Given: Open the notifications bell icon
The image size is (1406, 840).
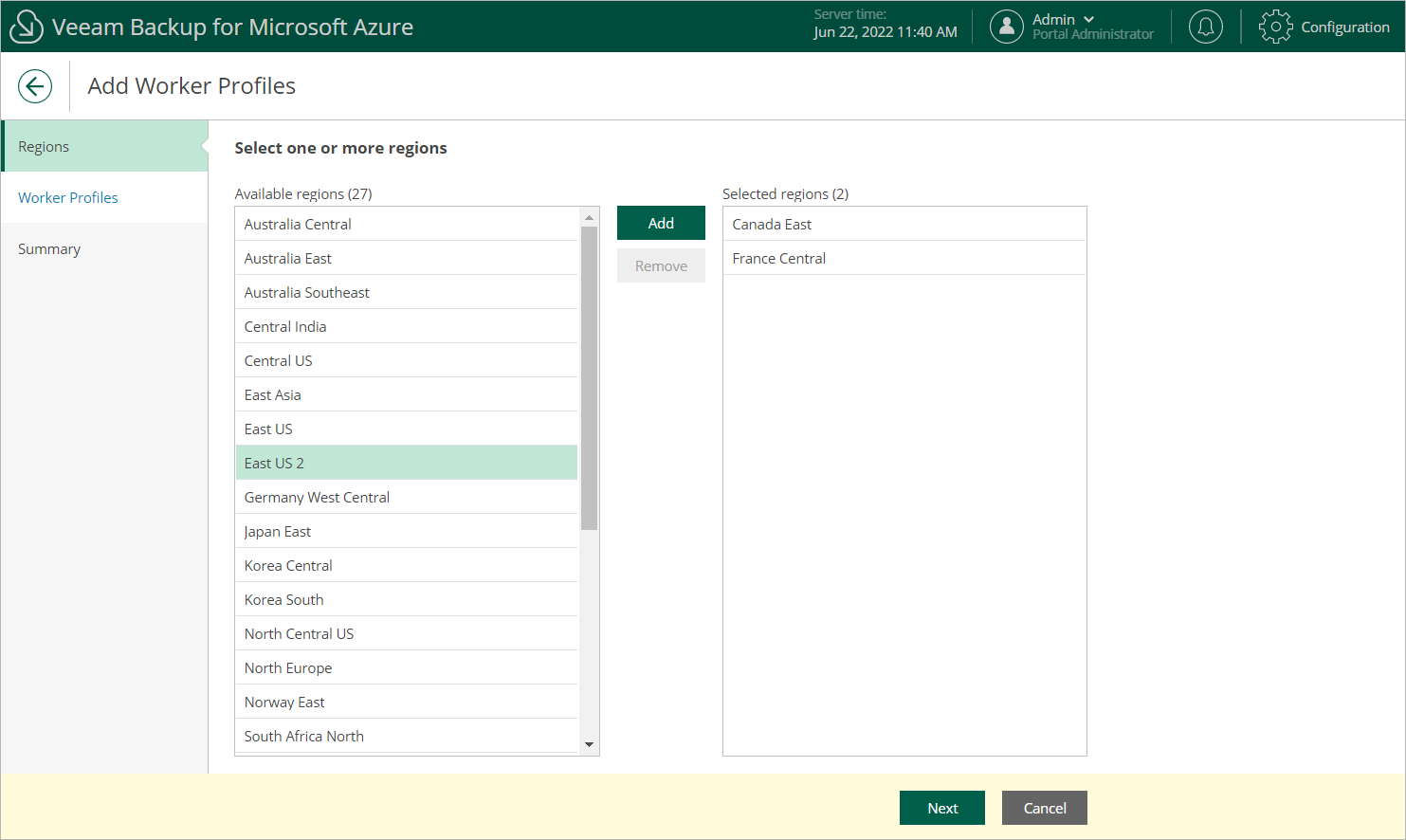Looking at the screenshot, I should (x=1205, y=27).
